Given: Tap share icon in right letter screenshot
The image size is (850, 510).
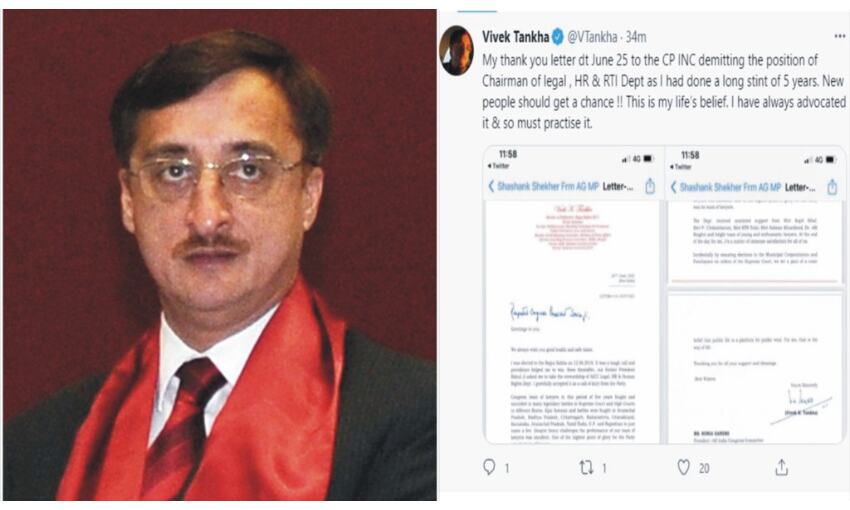Looking at the screenshot, I should point(832,188).
